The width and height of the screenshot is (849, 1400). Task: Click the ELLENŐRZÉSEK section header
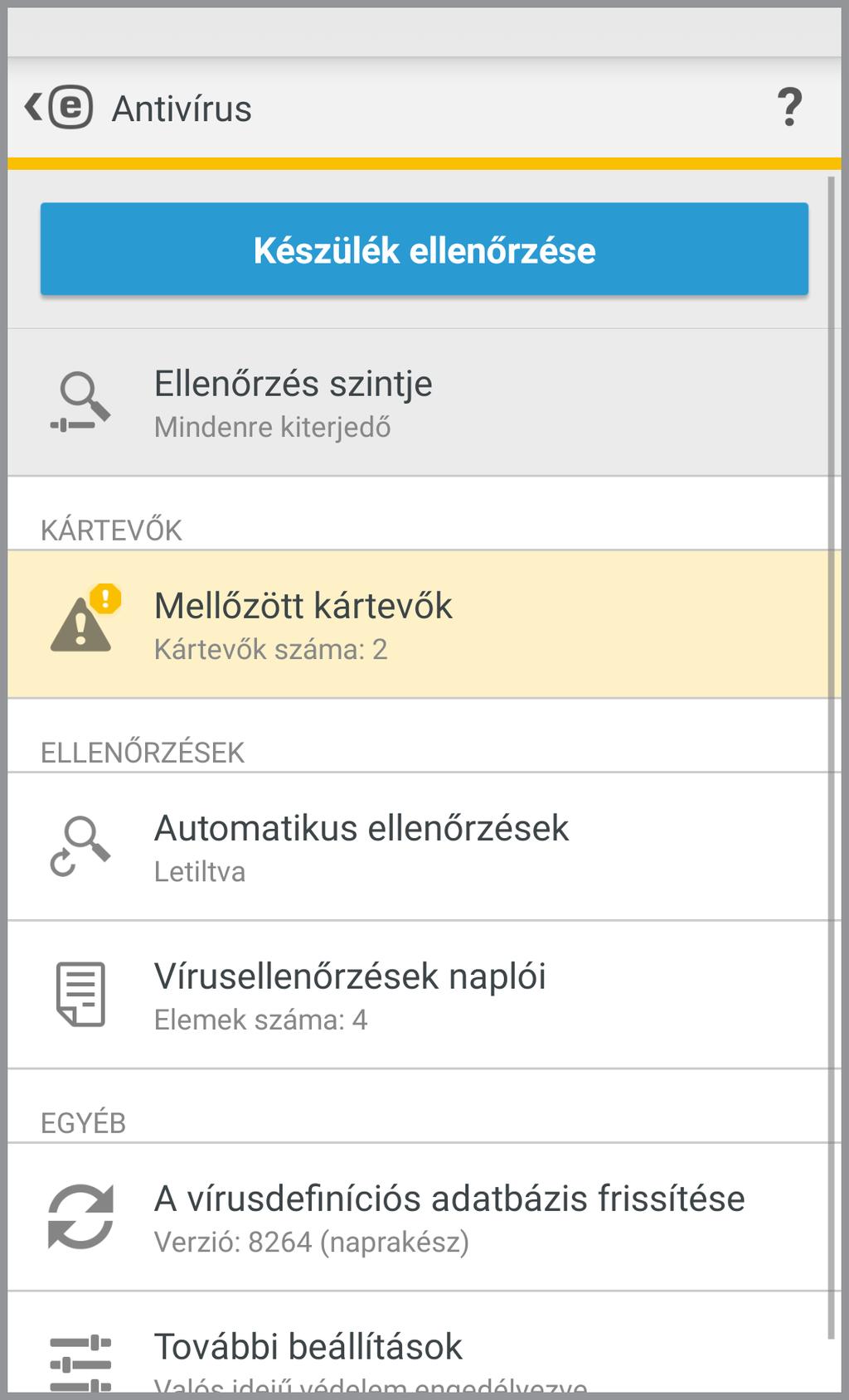pos(143,753)
